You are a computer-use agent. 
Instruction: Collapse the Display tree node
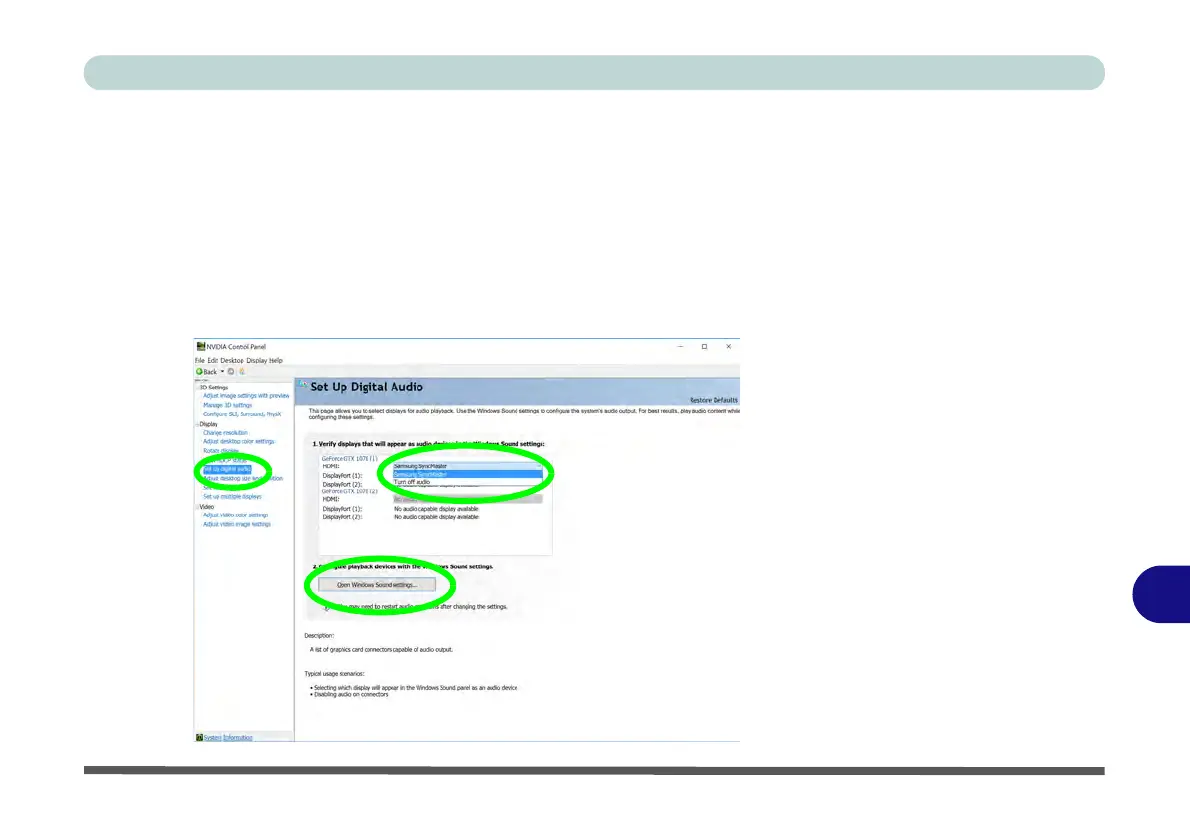click(x=197, y=424)
